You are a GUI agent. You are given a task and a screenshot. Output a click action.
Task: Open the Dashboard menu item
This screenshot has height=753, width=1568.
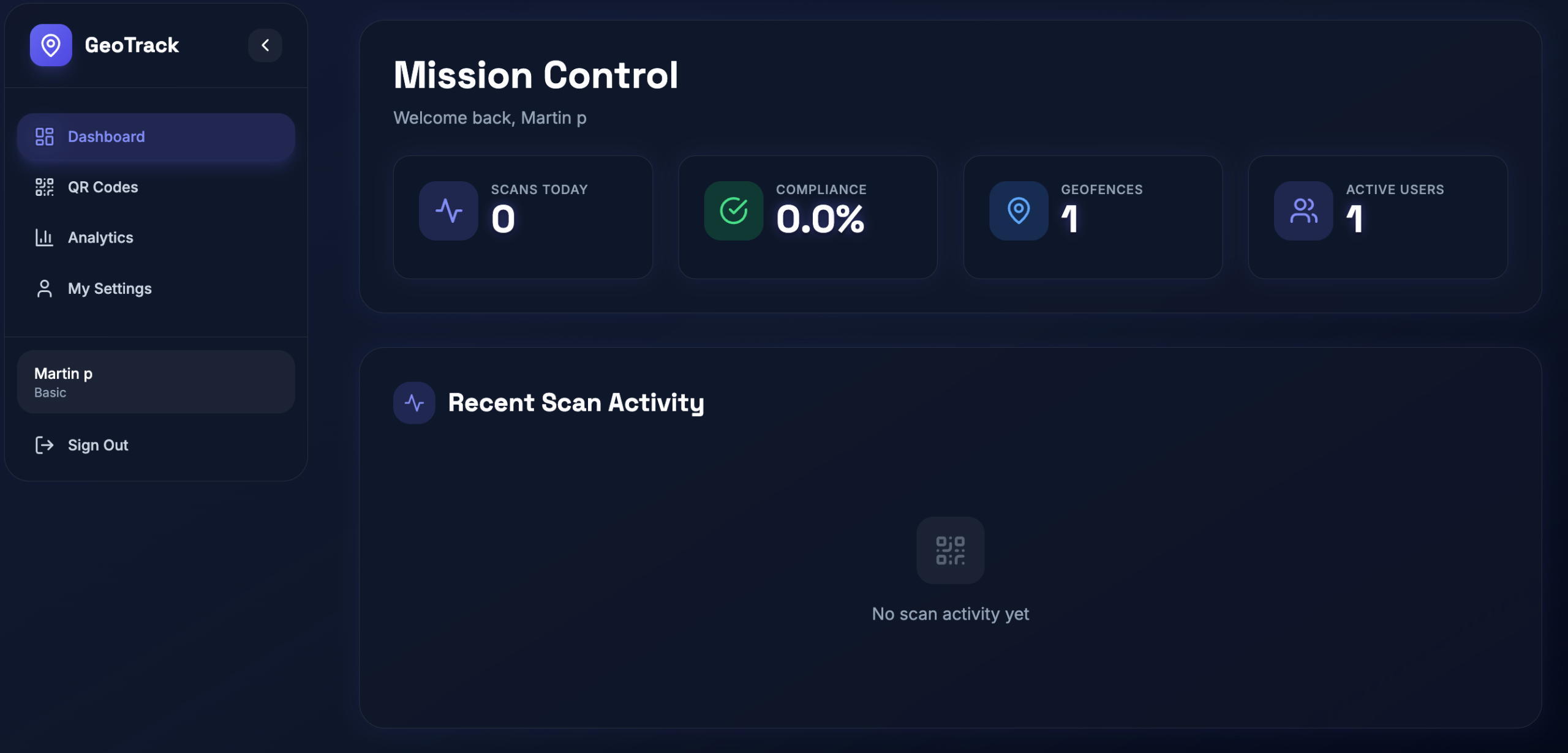[156, 137]
